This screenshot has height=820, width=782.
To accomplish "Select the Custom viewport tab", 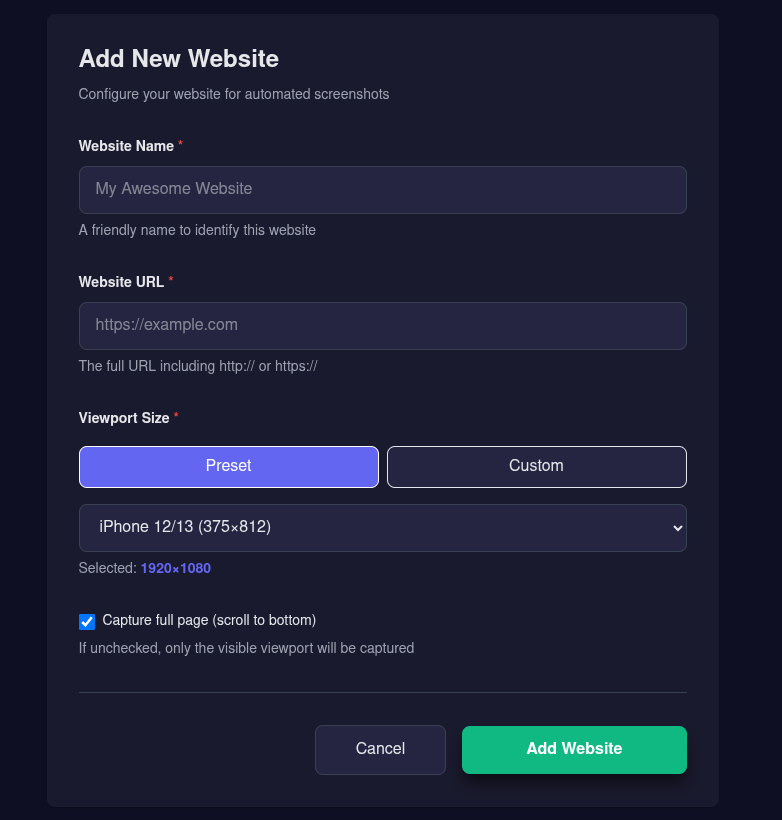I will 536,466.
